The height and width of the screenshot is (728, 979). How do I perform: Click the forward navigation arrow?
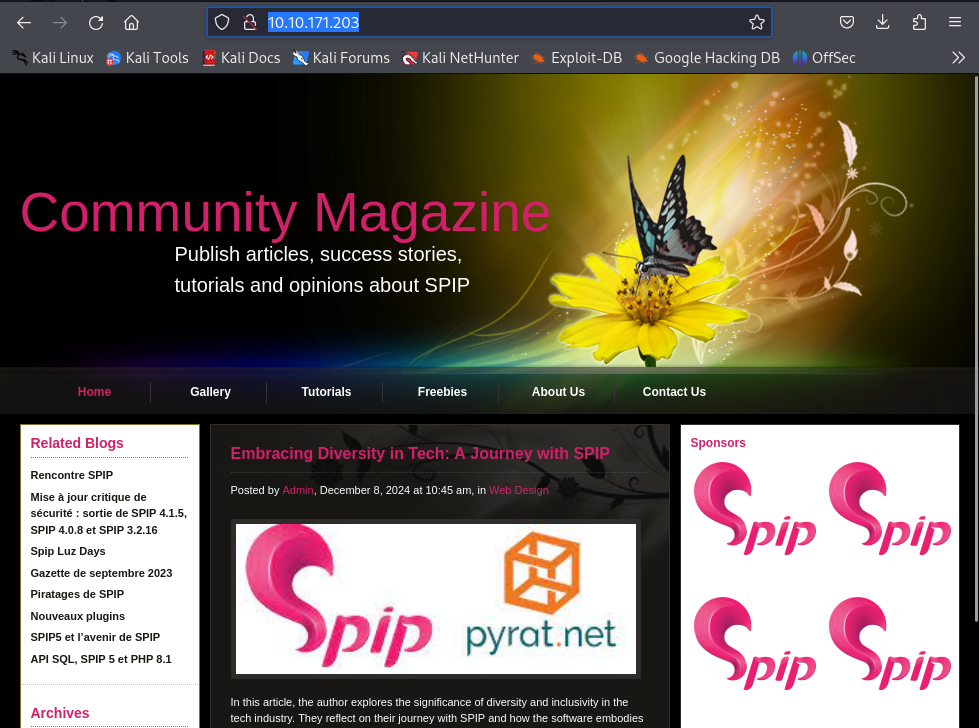tap(60, 23)
